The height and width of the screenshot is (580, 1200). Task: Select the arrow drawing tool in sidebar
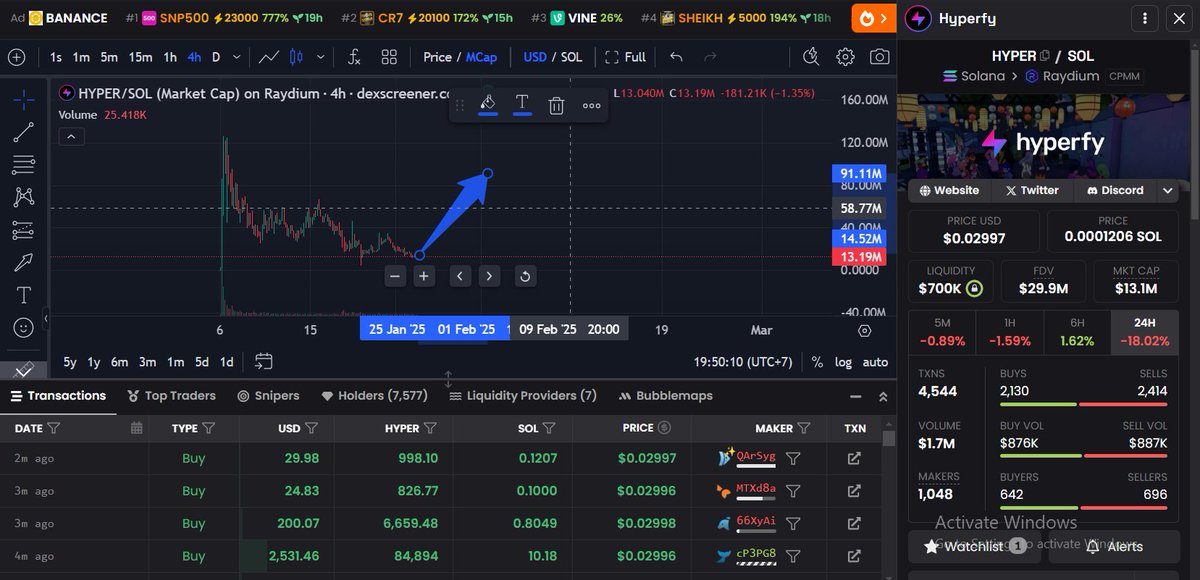click(x=24, y=263)
